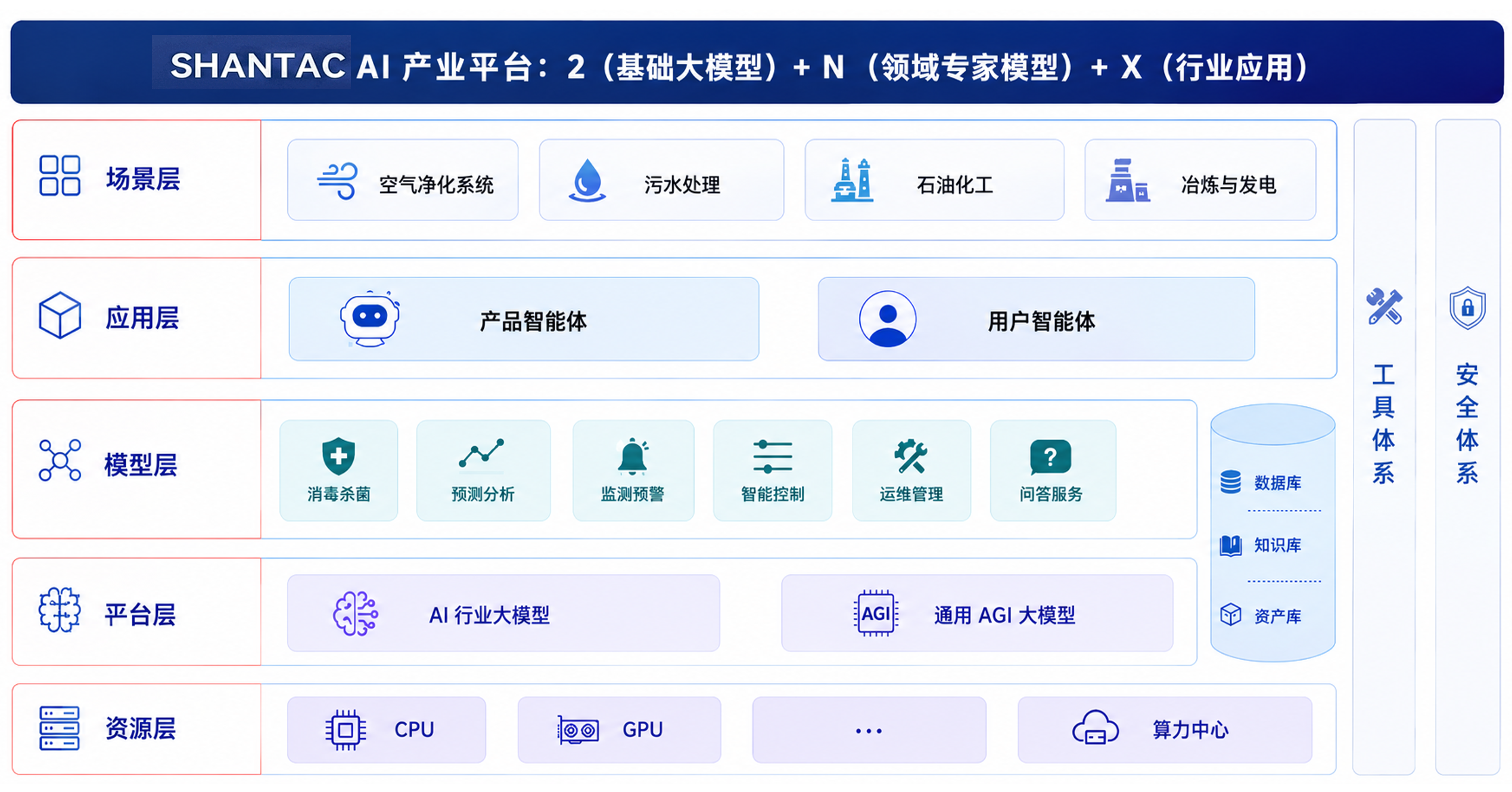This screenshot has height=792, width=1512.
Task: Click the network nodes icon beside 模型层
Action: (x=60, y=460)
